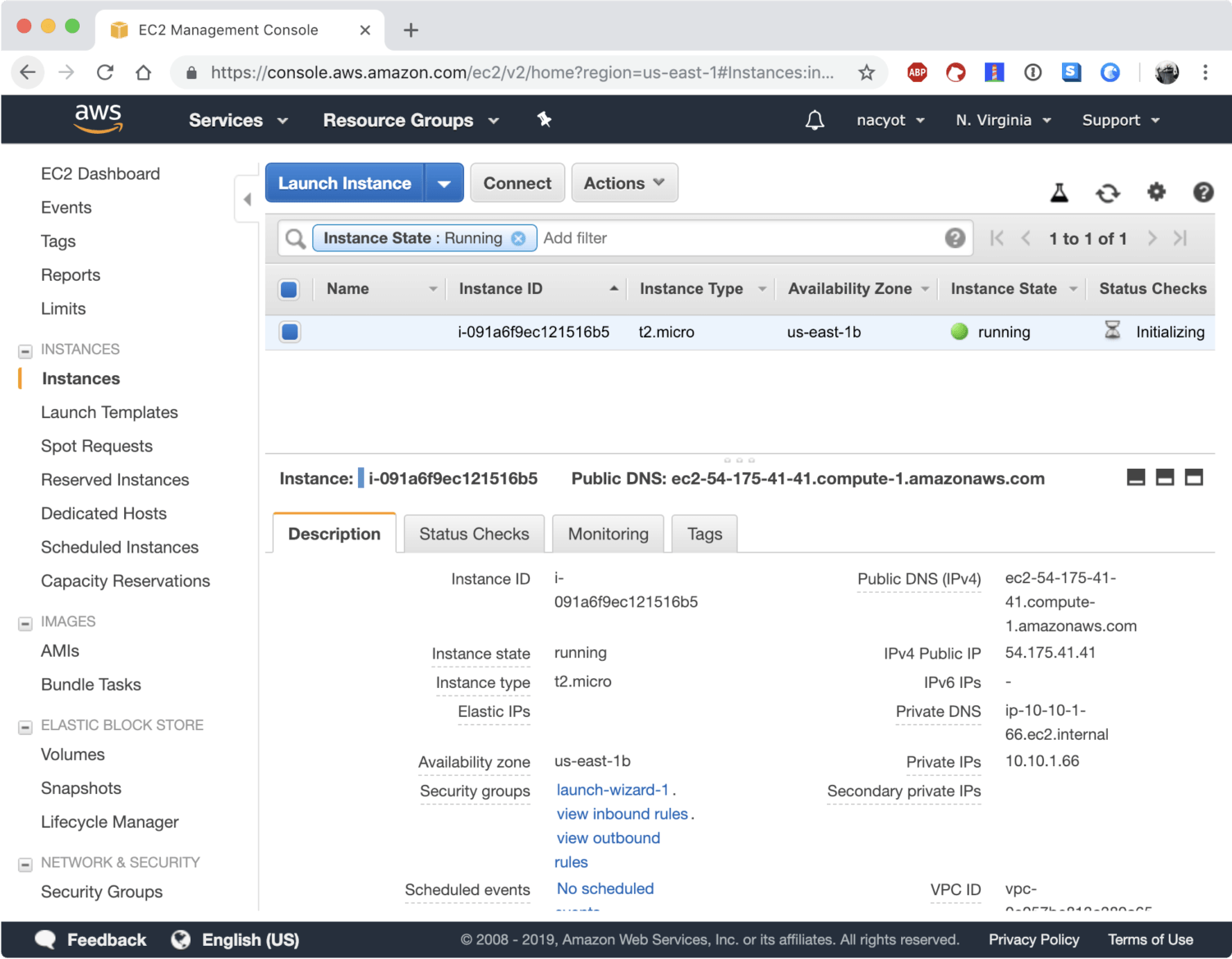Toggle the select-all instances checkbox
This screenshot has width=1232, height=959.
click(289, 289)
